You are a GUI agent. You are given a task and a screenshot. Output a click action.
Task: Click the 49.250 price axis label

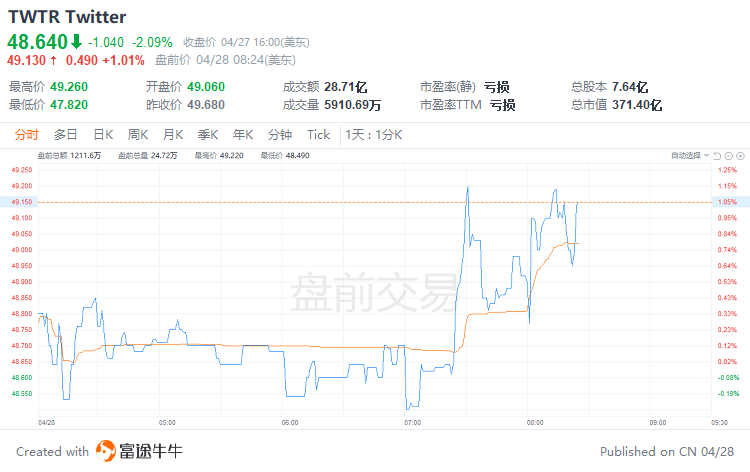tap(22, 170)
